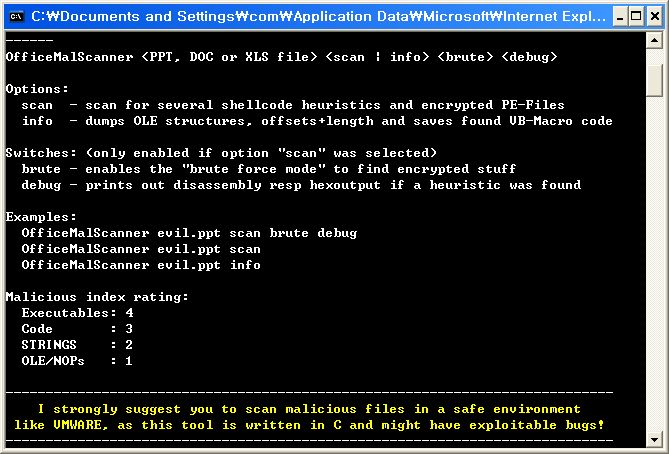Viewport: 669px width, 454px height.
Task: Click the scrollbar up arrow
Action: tap(654, 41)
